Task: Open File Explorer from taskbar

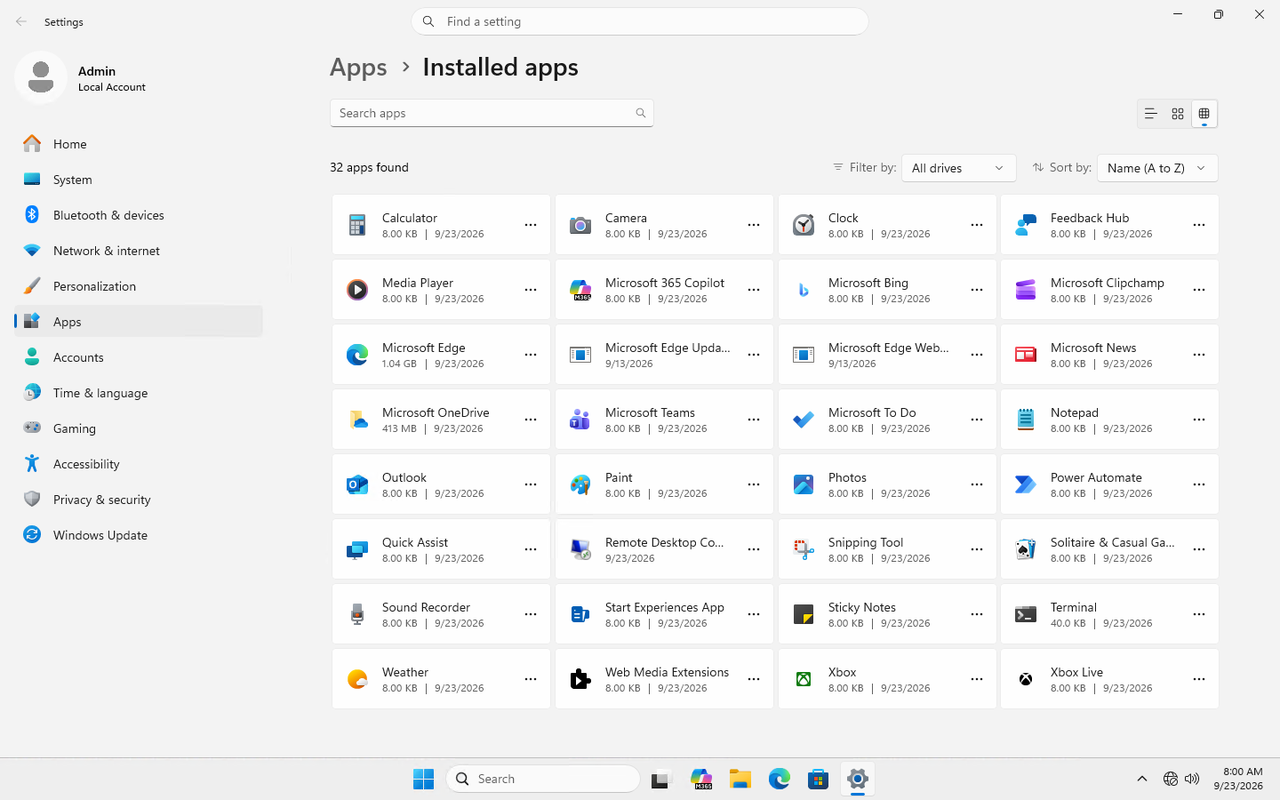Action: point(740,779)
